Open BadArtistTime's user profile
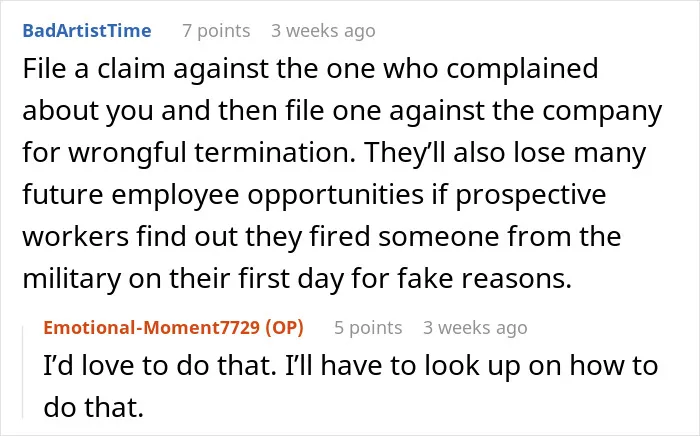 tap(87, 31)
